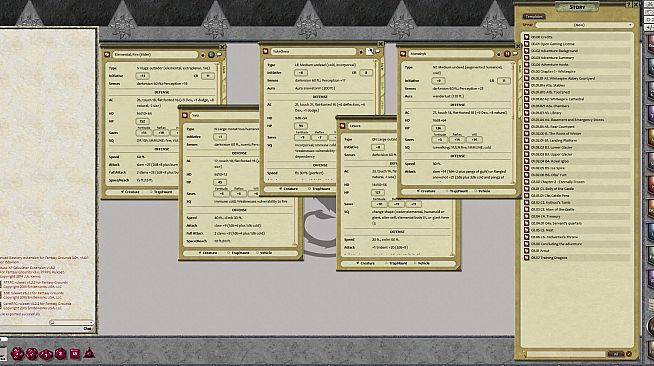This screenshot has width=654, height=366.
Task: Click link icon beside Training Dragons entry
Action: [x=526, y=258]
